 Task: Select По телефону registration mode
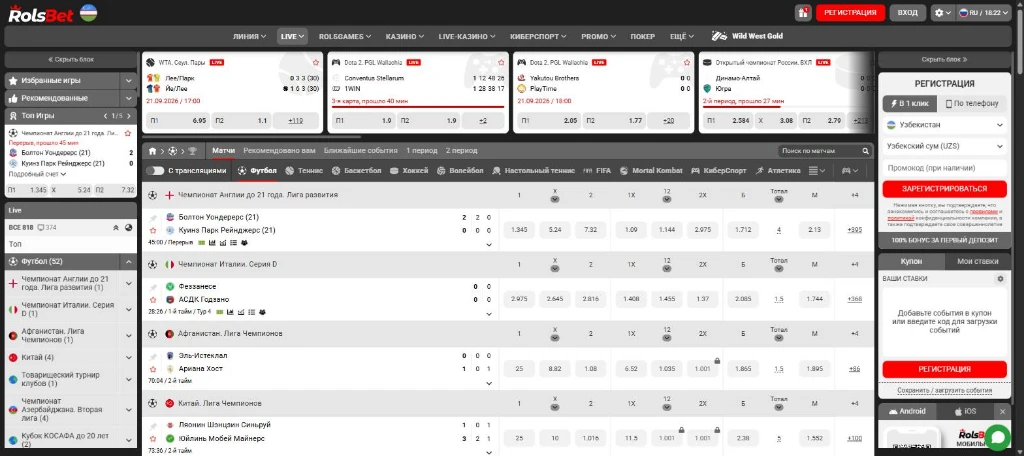coord(972,103)
